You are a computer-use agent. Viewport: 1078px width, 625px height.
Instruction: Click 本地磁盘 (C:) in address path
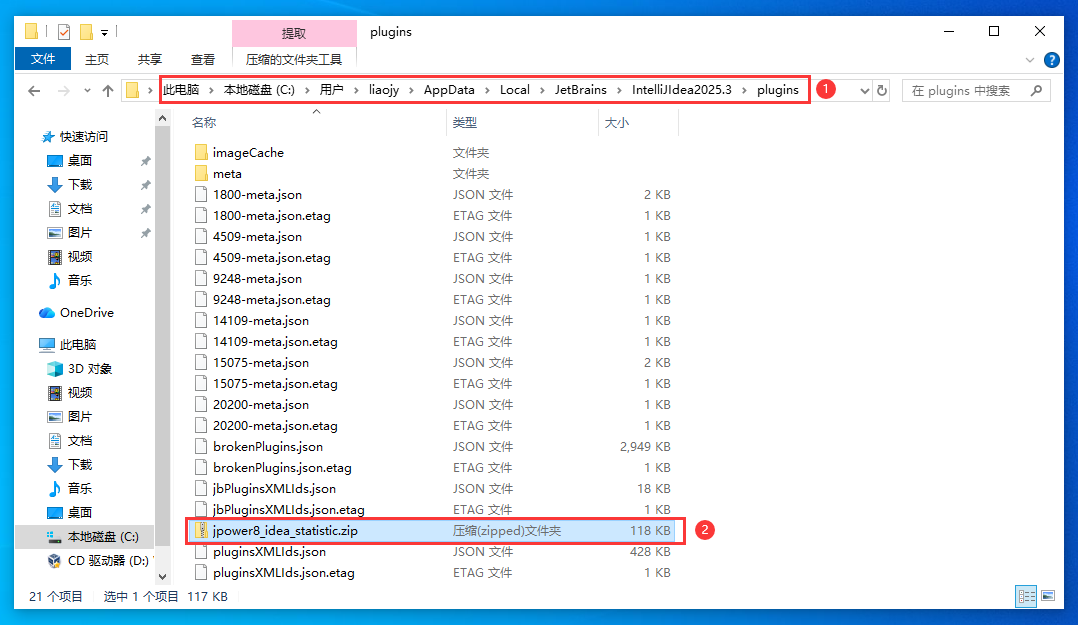point(259,90)
